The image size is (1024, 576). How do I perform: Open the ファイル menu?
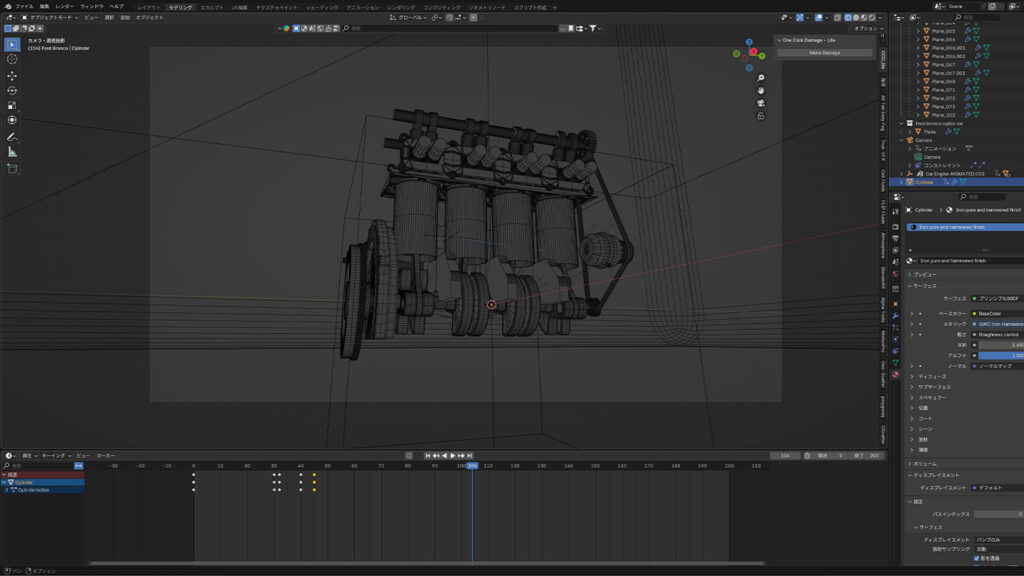click(24, 7)
